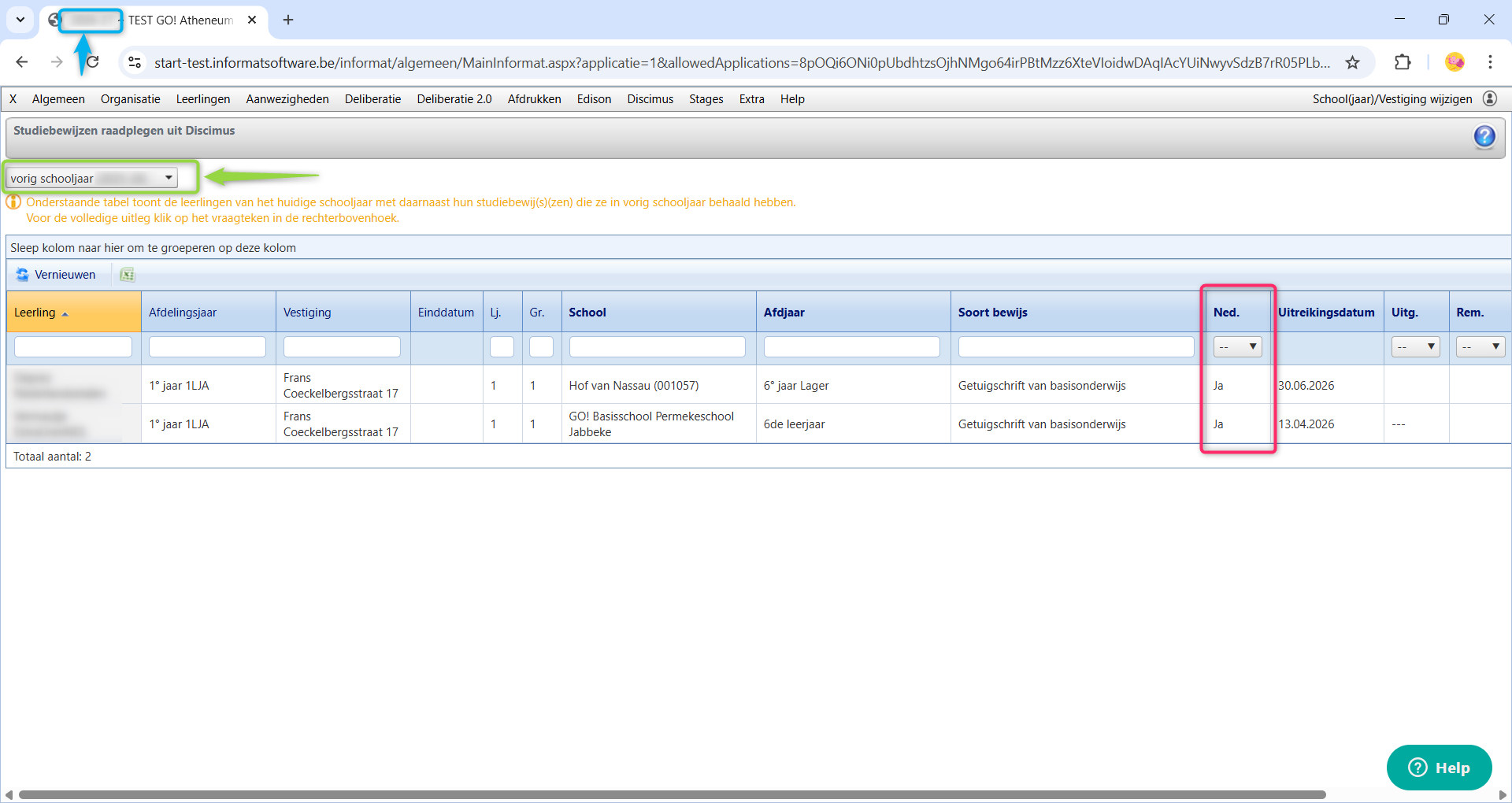Click the green Help chat button
This screenshot has height=803, width=1512.
pyautogui.click(x=1439, y=768)
